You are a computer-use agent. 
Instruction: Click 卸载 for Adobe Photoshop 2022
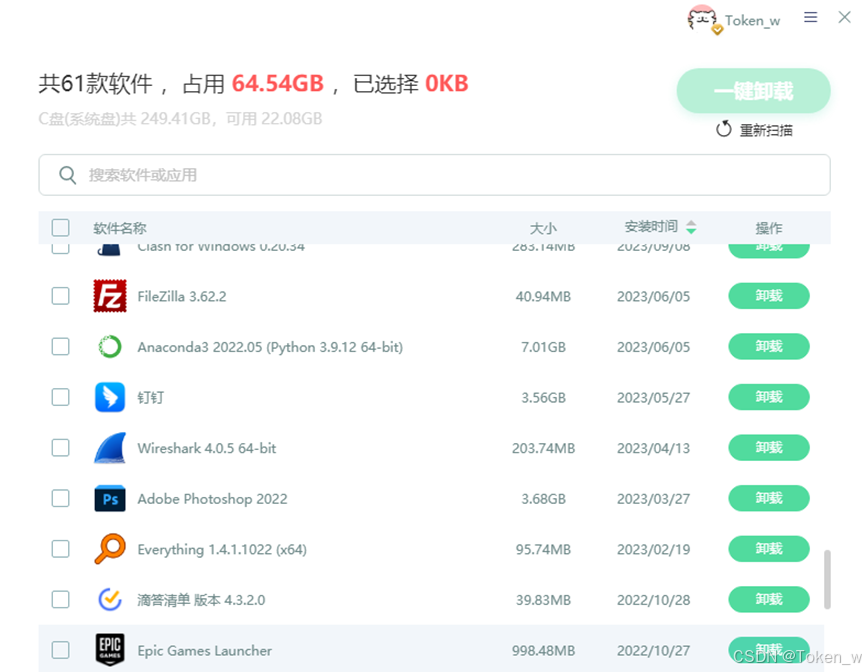[769, 499]
